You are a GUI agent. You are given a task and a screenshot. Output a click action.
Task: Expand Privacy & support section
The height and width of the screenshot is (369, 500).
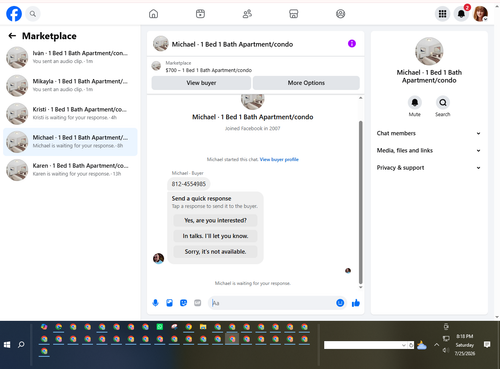point(429,168)
